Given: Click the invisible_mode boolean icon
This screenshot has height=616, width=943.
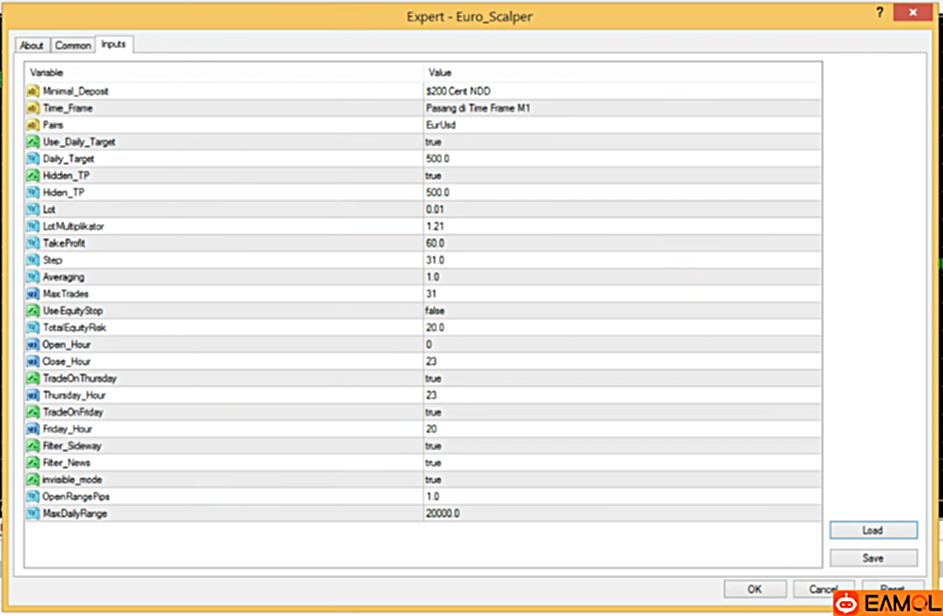Looking at the screenshot, I should point(32,479).
